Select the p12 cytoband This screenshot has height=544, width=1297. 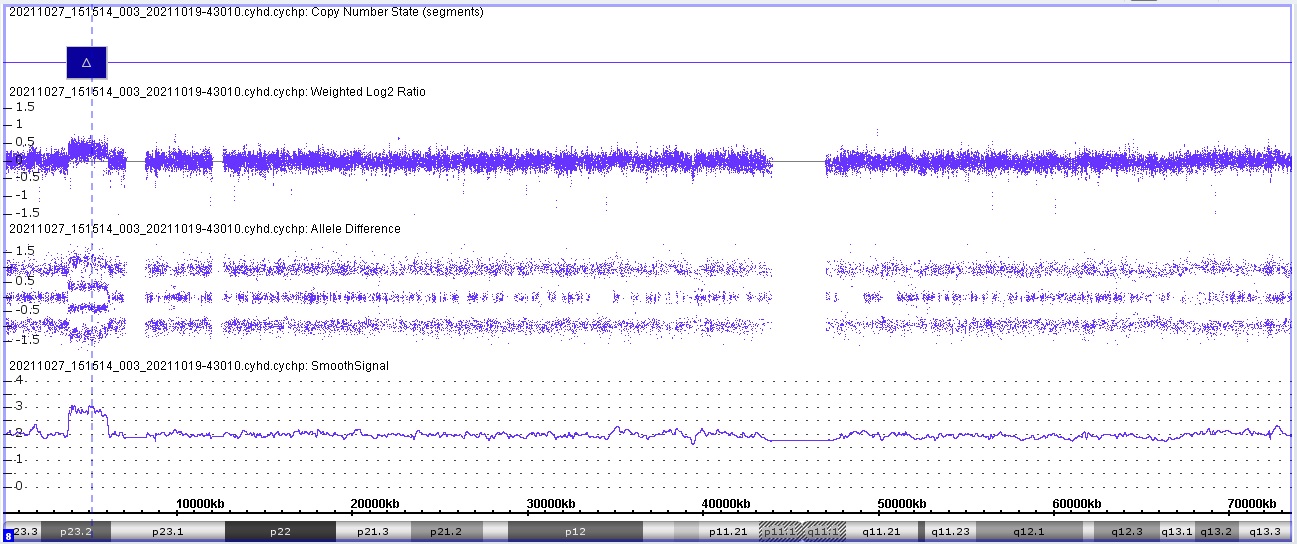coord(574,532)
